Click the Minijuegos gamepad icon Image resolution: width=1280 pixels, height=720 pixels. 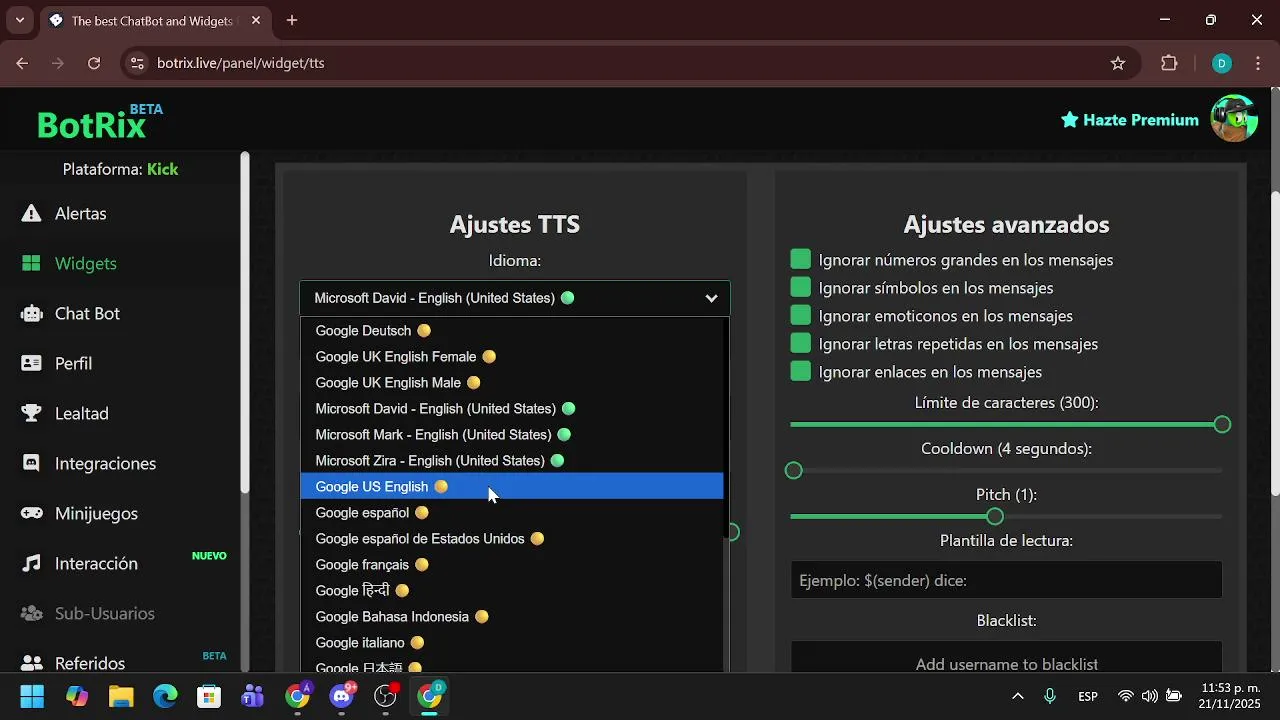click(32, 513)
